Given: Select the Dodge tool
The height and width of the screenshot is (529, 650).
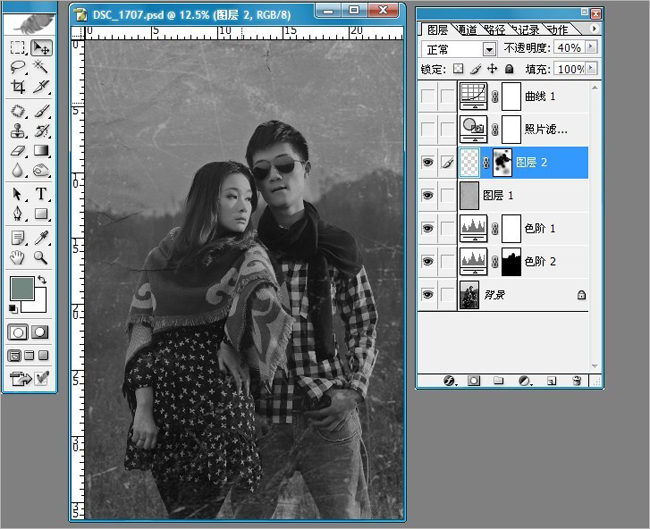Looking at the screenshot, I should point(41,170).
